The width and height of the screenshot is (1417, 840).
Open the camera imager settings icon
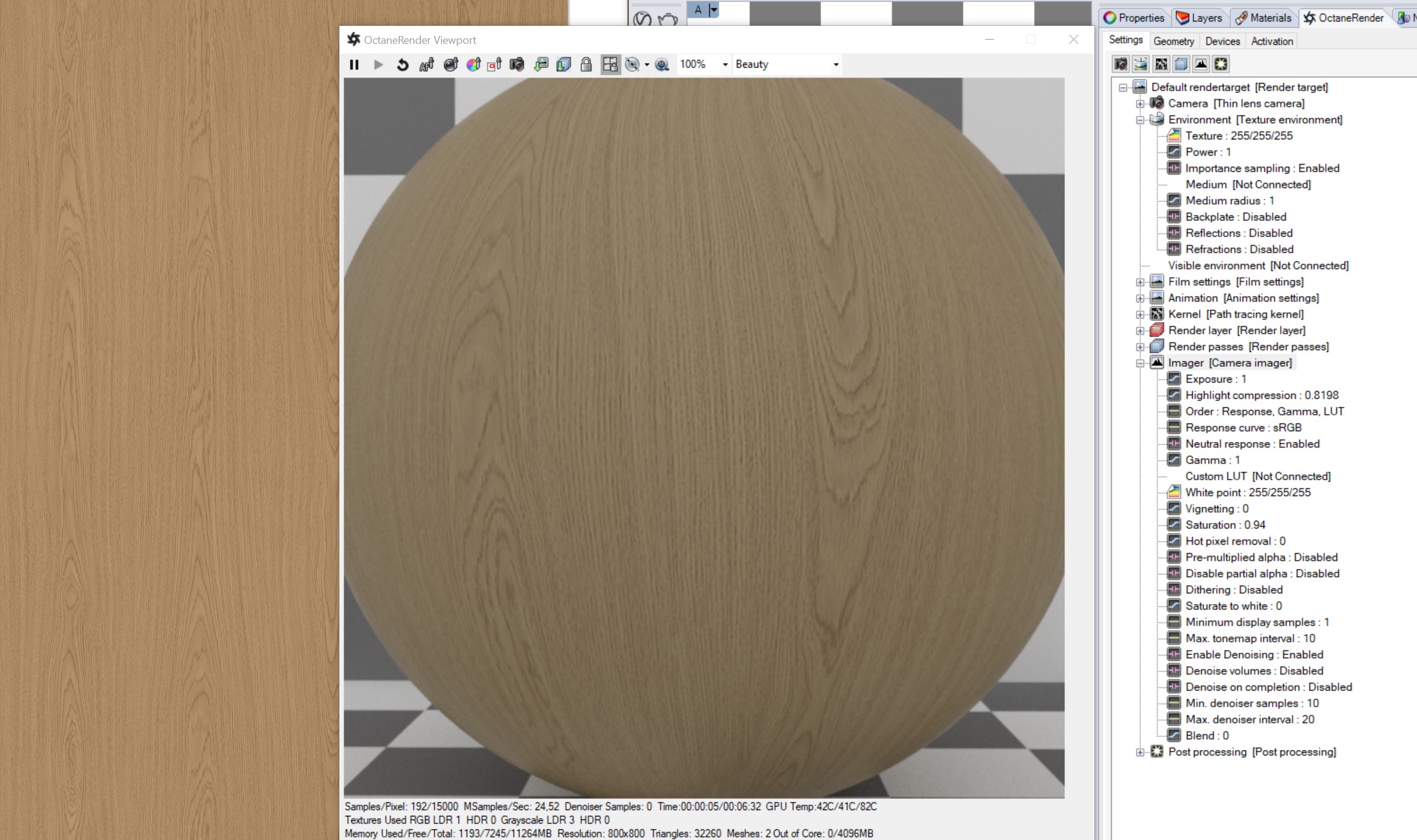point(1201,64)
